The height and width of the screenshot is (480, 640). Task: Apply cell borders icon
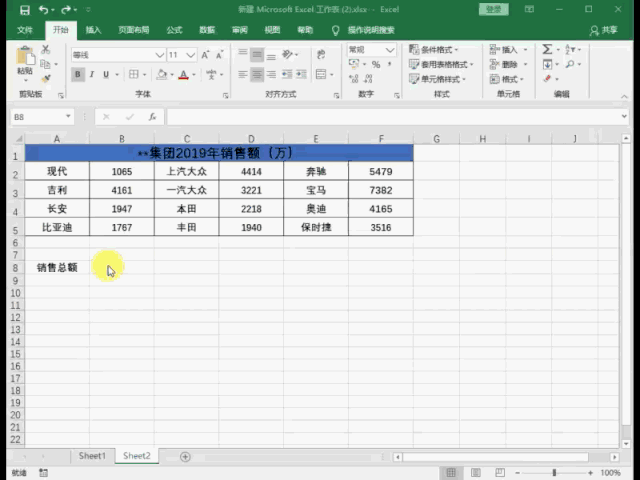click(x=133, y=74)
